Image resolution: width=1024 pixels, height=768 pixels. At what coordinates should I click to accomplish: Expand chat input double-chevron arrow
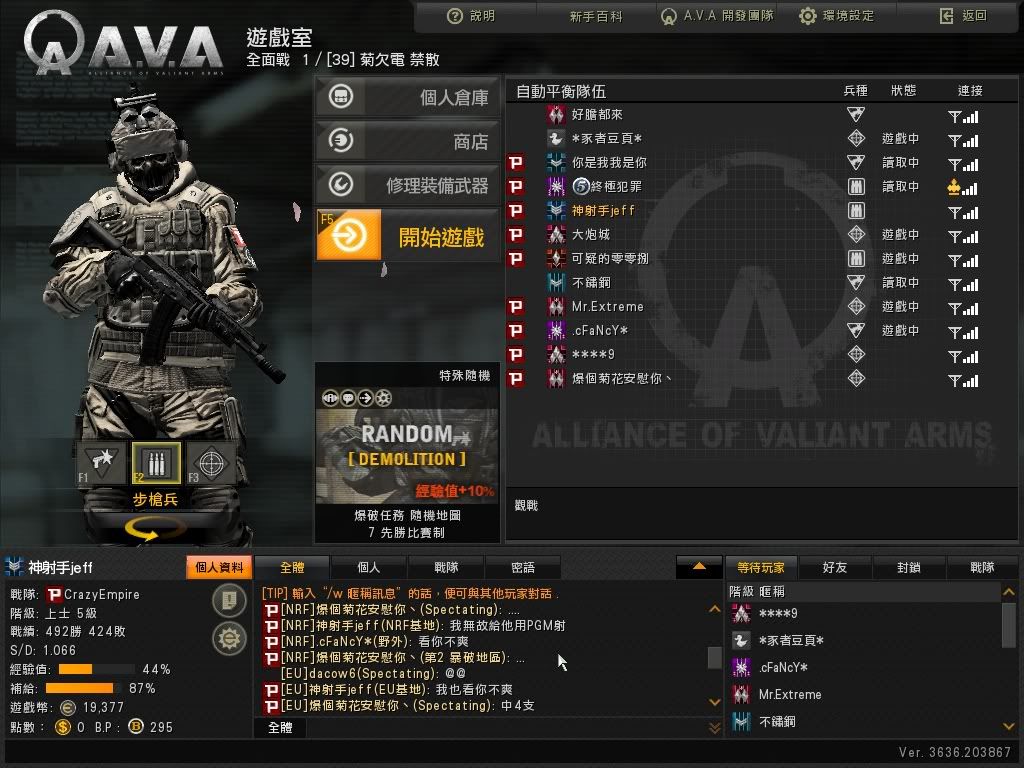pos(714,728)
